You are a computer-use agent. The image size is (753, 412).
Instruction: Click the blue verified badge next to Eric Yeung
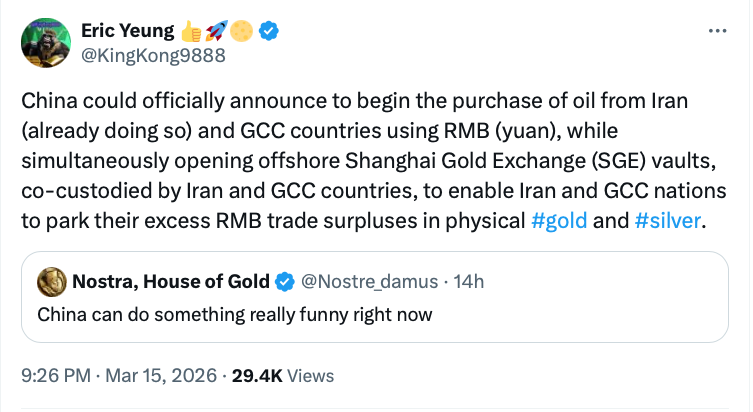click(x=269, y=32)
